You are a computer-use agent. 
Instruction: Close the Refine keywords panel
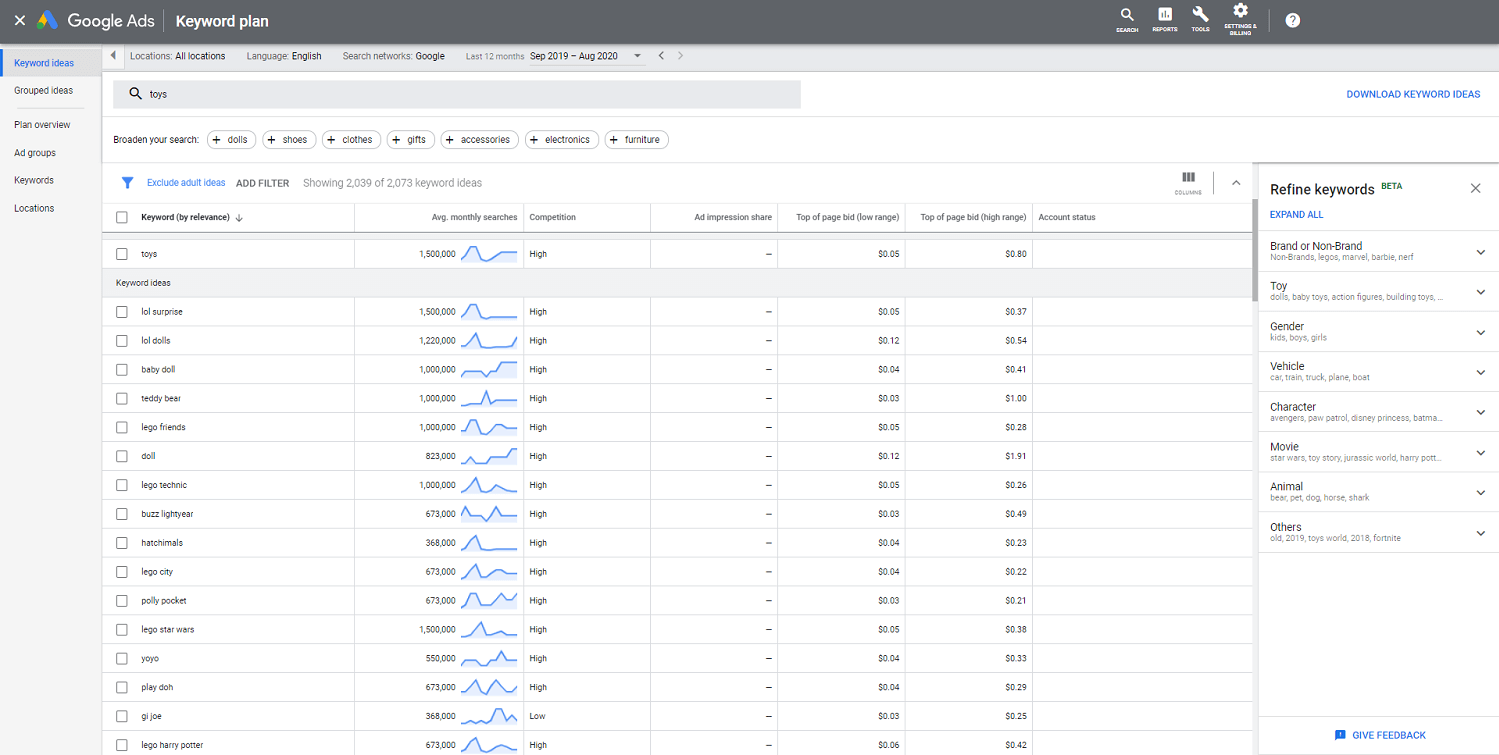pyautogui.click(x=1475, y=188)
